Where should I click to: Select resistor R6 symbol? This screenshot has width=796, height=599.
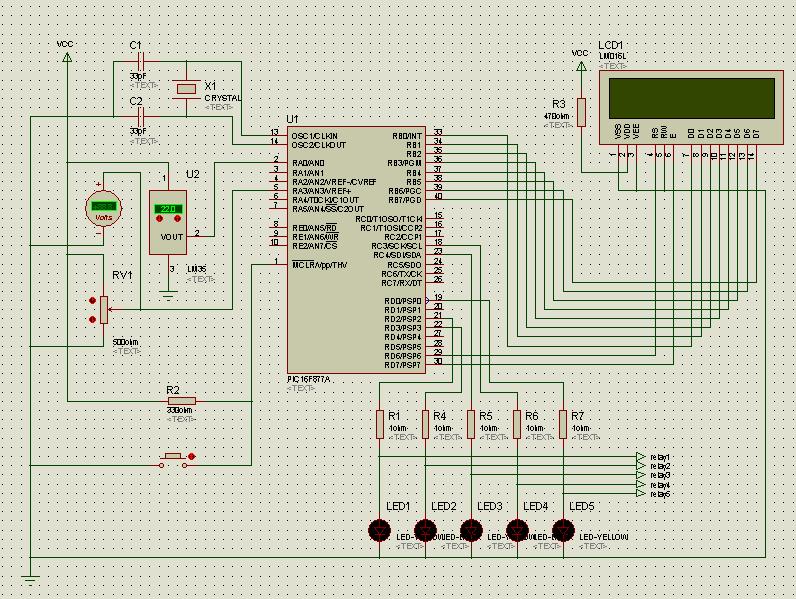[x=517, y=424]
